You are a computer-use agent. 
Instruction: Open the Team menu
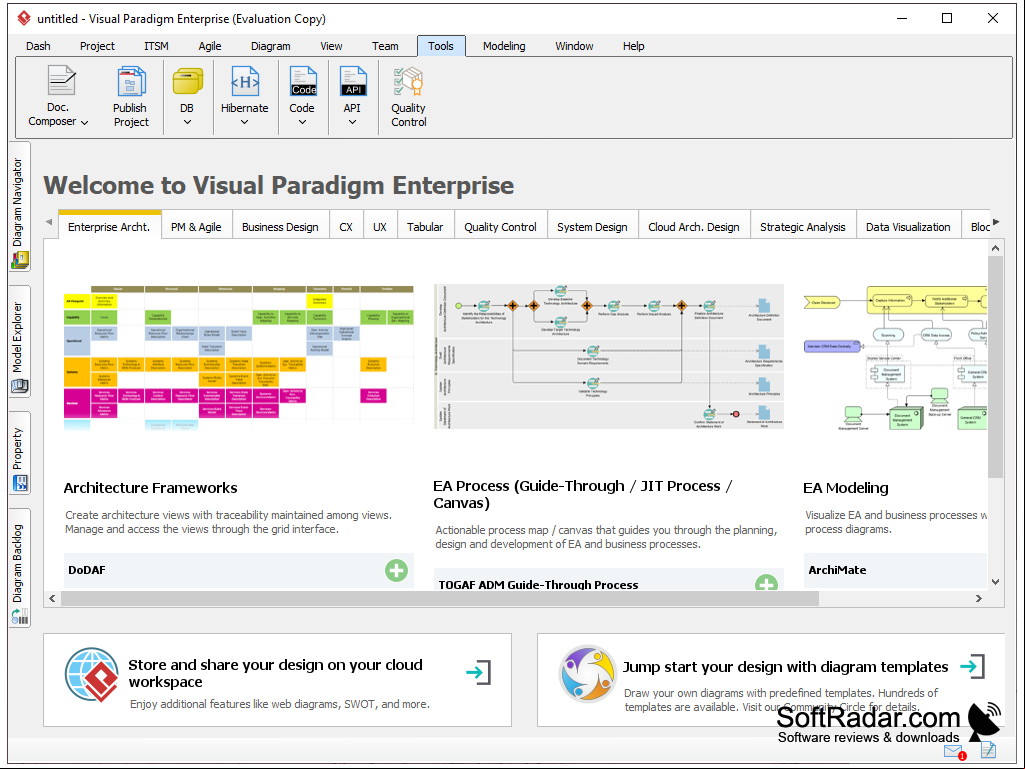click(x=385, y=46)
